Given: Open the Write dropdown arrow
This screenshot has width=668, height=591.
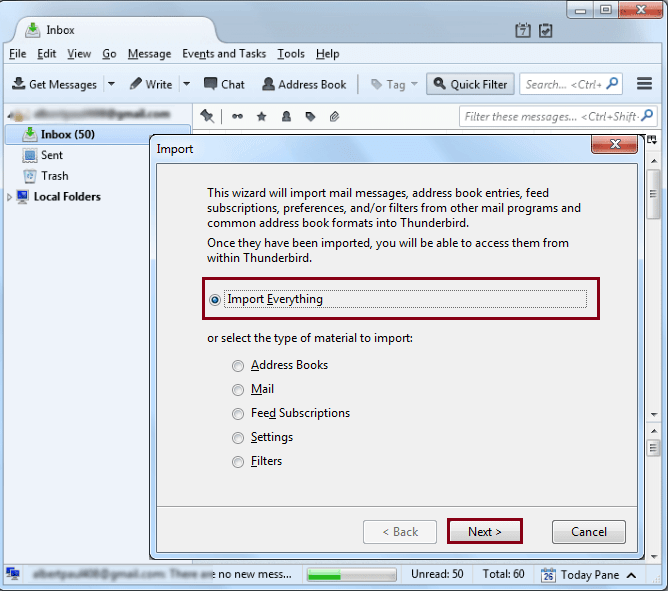Looking at the screenshot, I should (187, 84).
